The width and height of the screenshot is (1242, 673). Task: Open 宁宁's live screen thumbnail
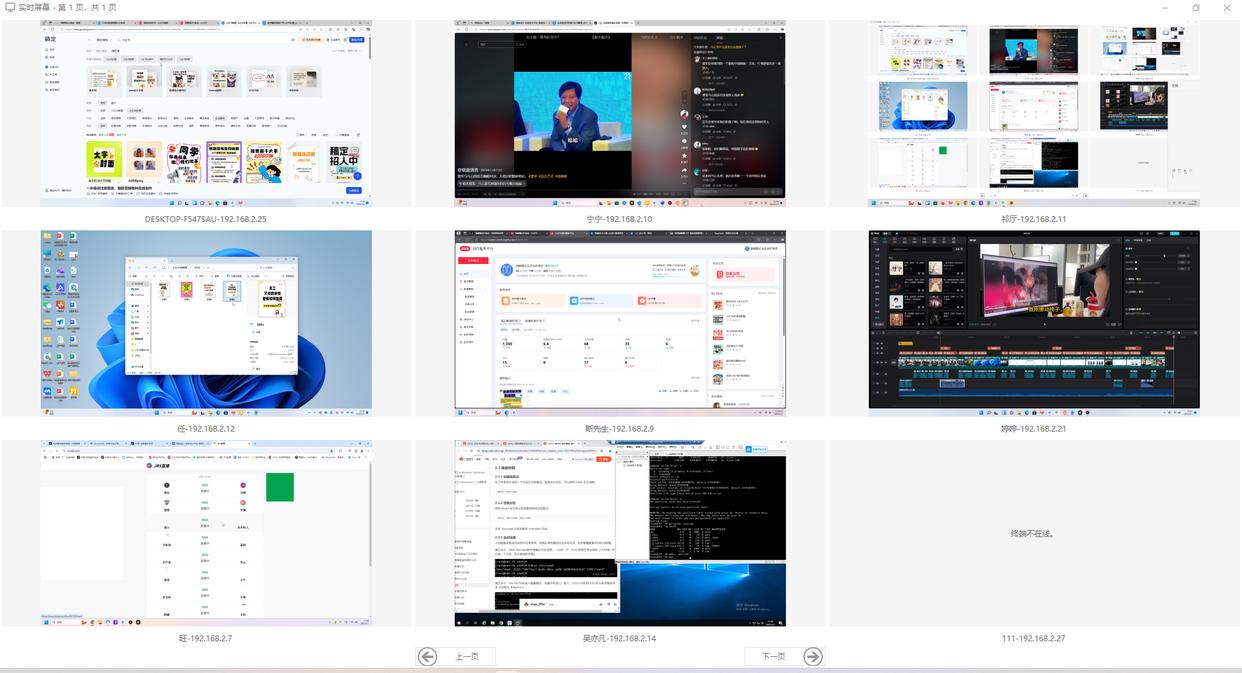(620, 113)
